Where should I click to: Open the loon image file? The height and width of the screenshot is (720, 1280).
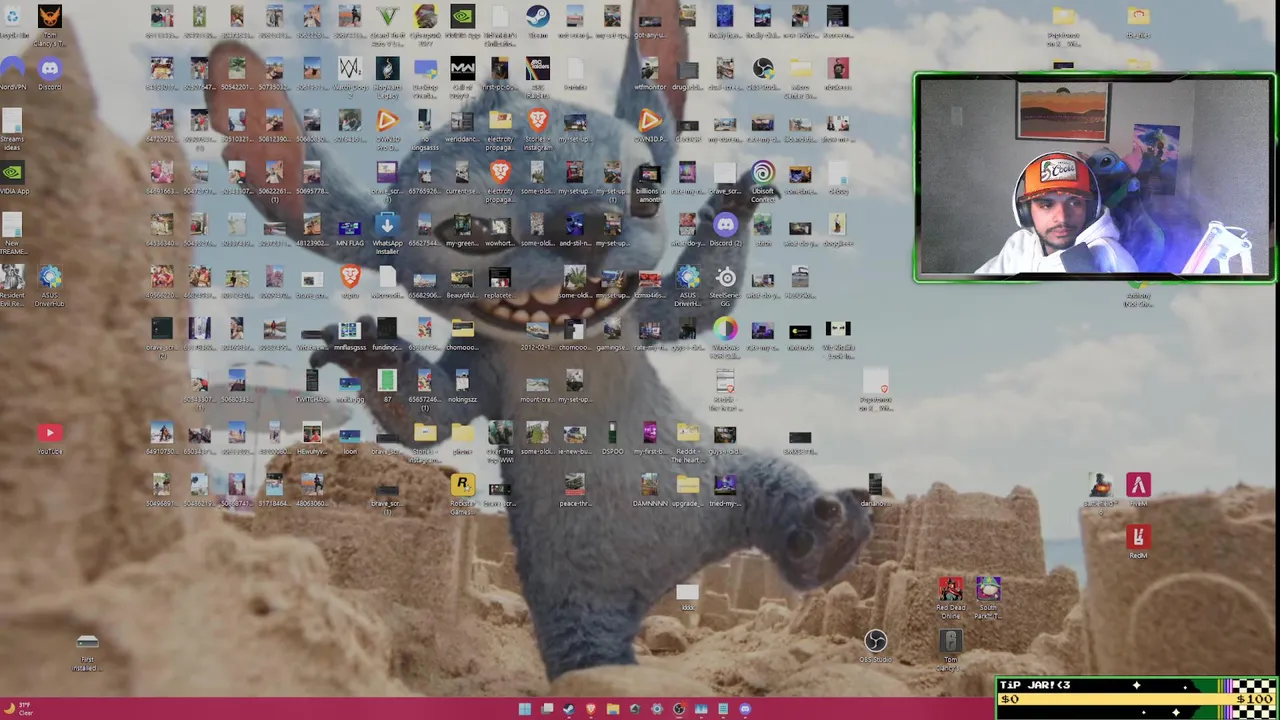(x=349, y=438)
